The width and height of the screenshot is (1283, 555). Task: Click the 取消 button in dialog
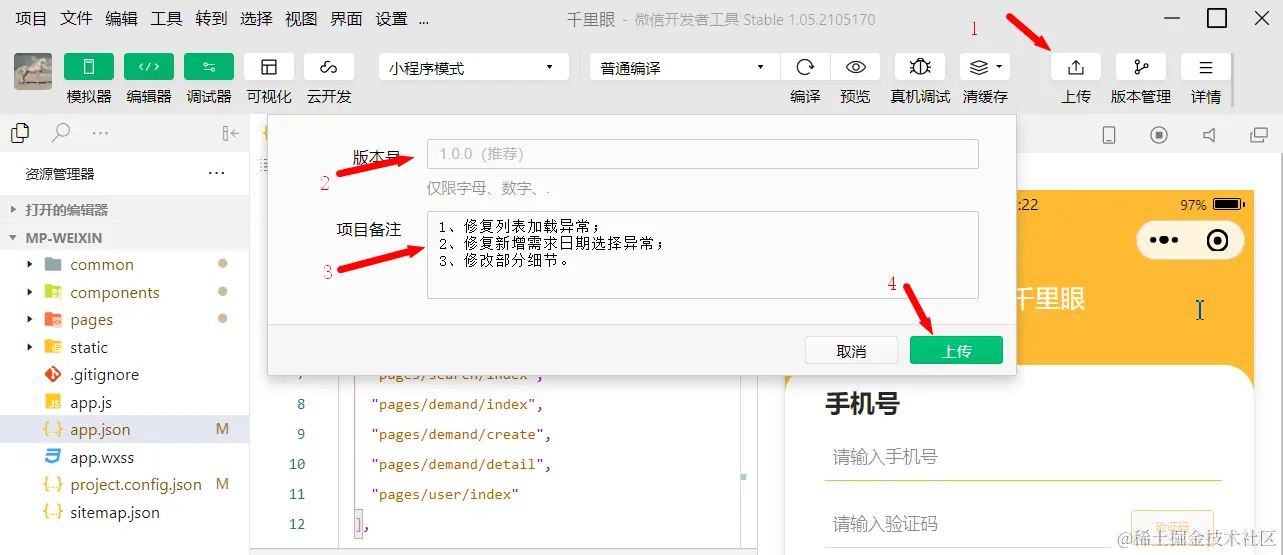851,350
